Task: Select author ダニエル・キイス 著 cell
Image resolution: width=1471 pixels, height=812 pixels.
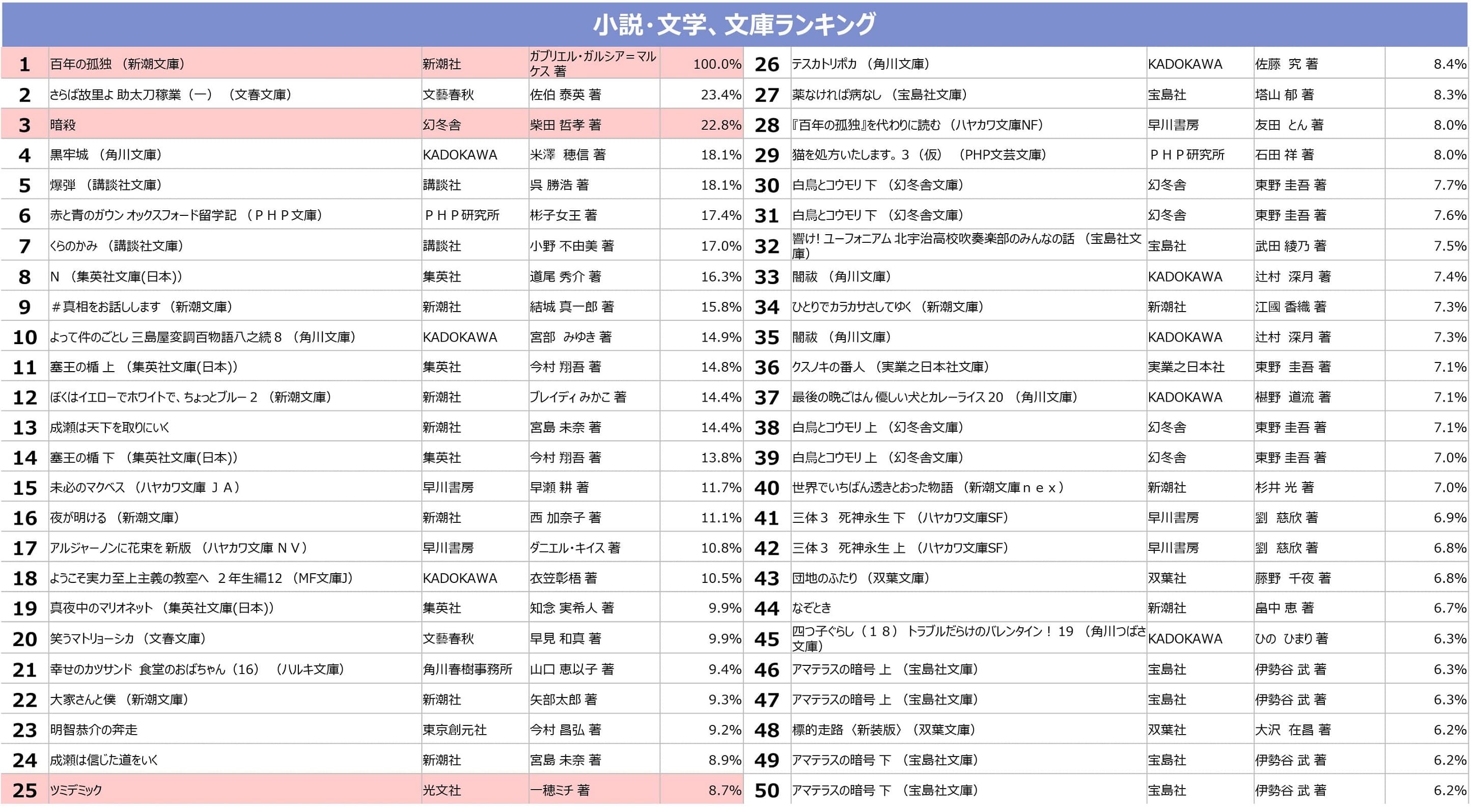Action: pyautogui.click(x=574, y=548)
